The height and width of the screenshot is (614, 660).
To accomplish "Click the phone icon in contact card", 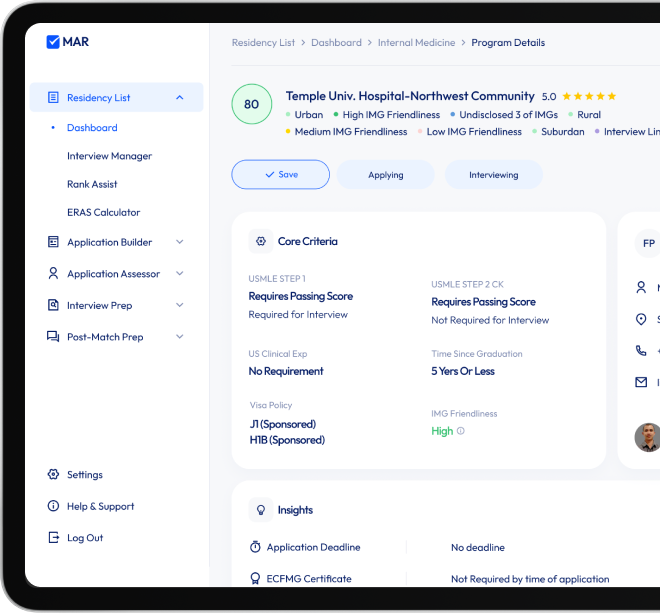I will click(x=641, y=351).
